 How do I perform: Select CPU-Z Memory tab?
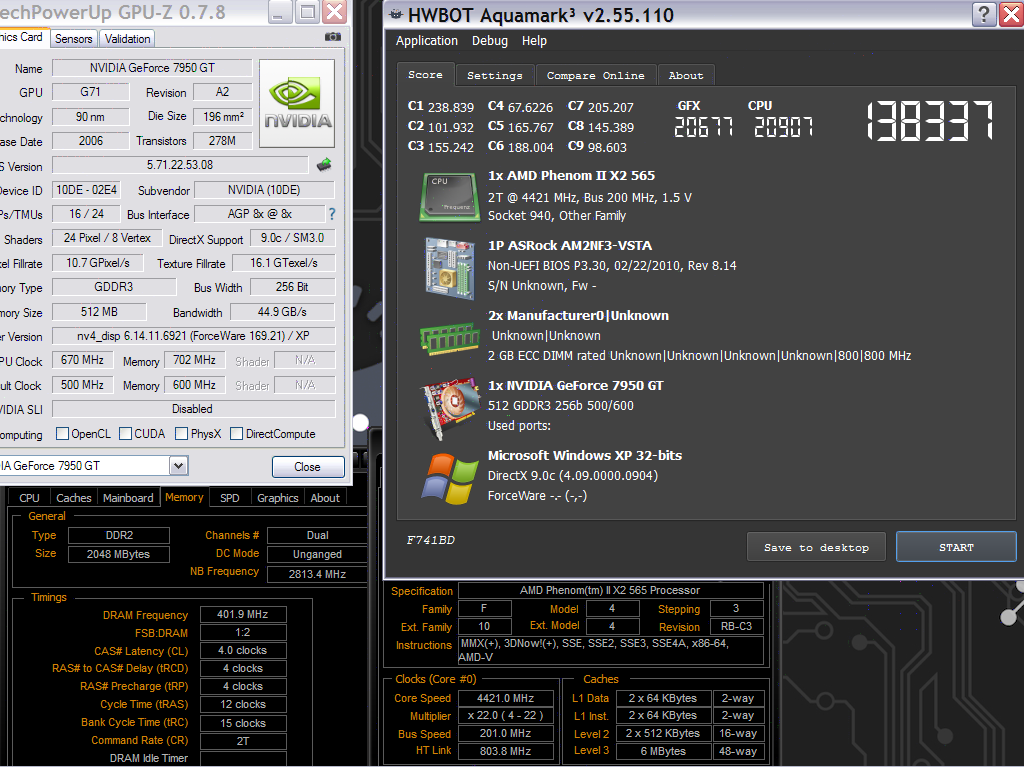pyautogui.click(x=184, y=497)
